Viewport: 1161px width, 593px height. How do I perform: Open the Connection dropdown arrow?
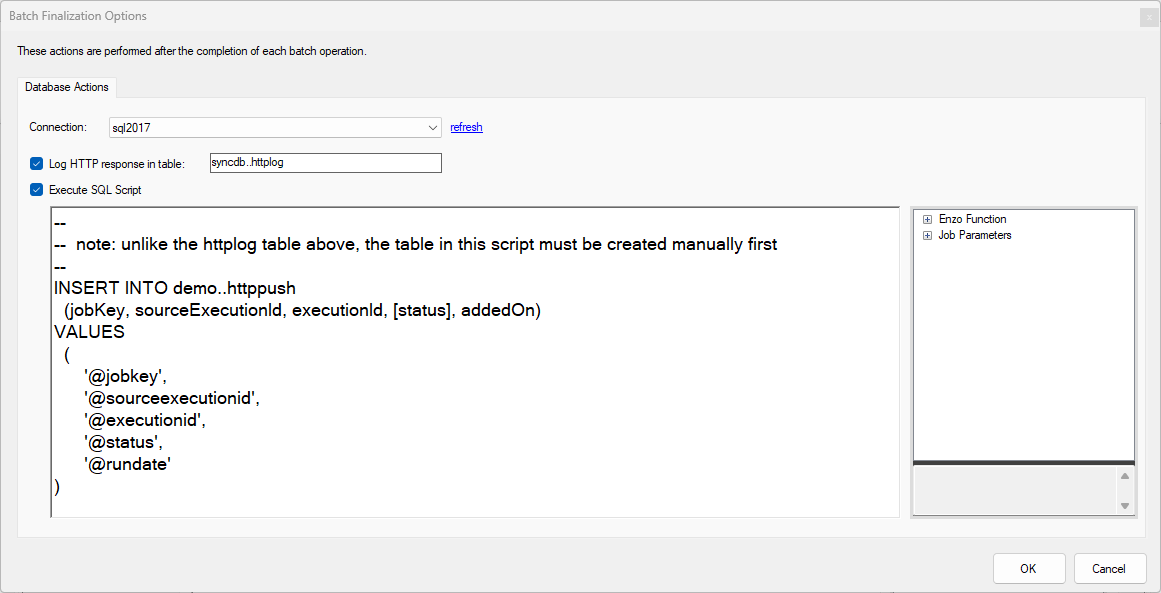point(433,128)
